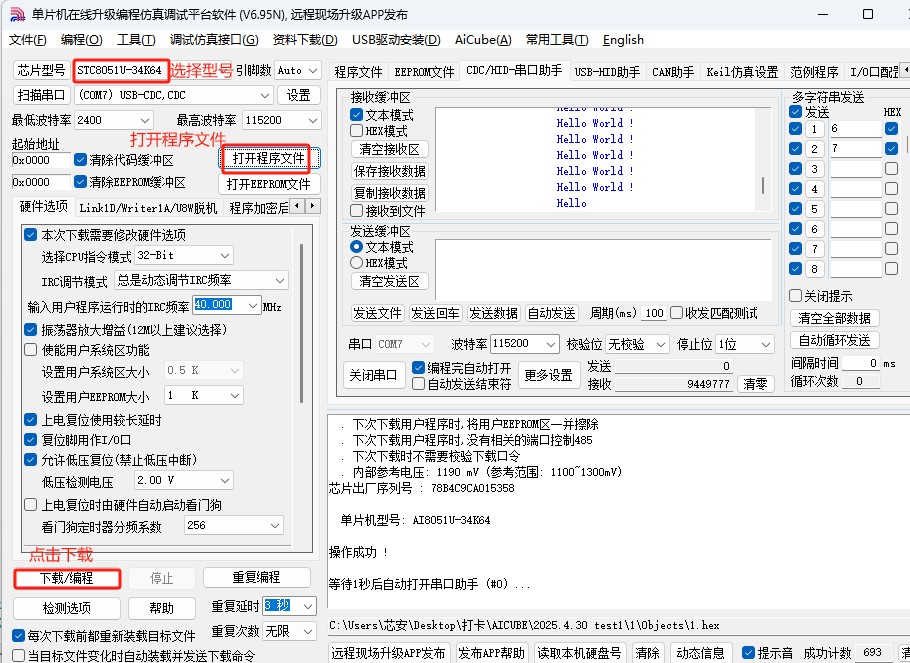Switch to the EEPROM文件 tab
Screen dimensions: 910x663
coord(424,72)
